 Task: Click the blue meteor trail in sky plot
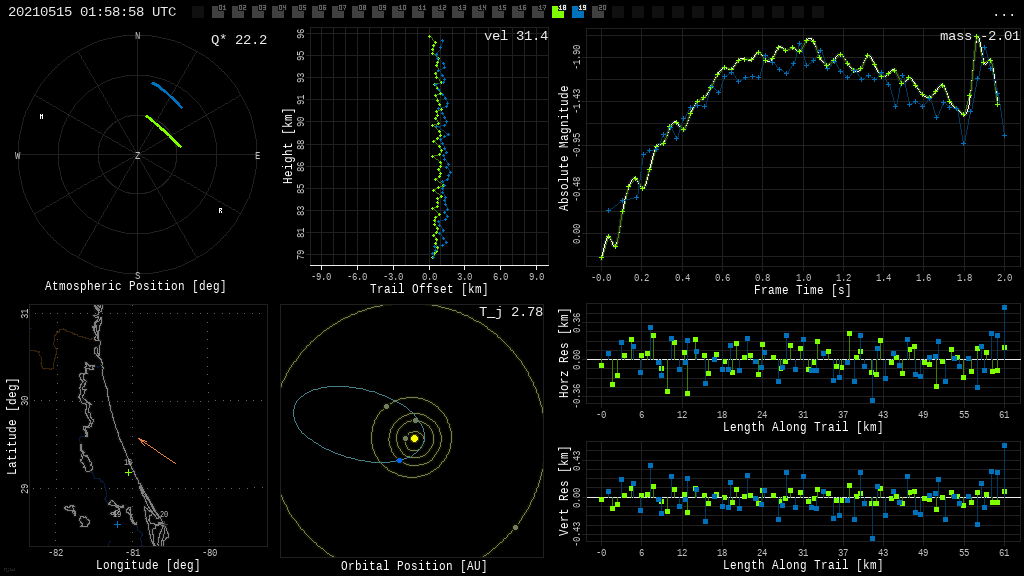click(167, 94)
